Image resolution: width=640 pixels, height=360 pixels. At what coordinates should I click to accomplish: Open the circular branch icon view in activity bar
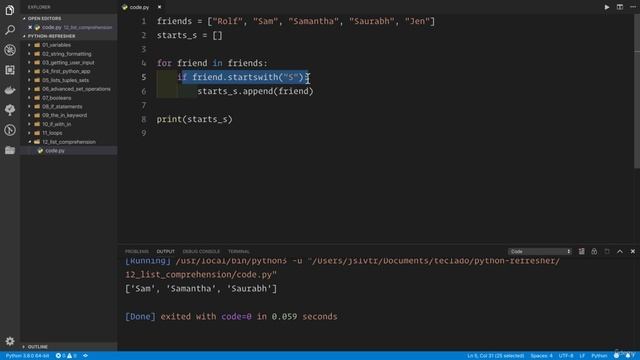(x=9, y=130)
